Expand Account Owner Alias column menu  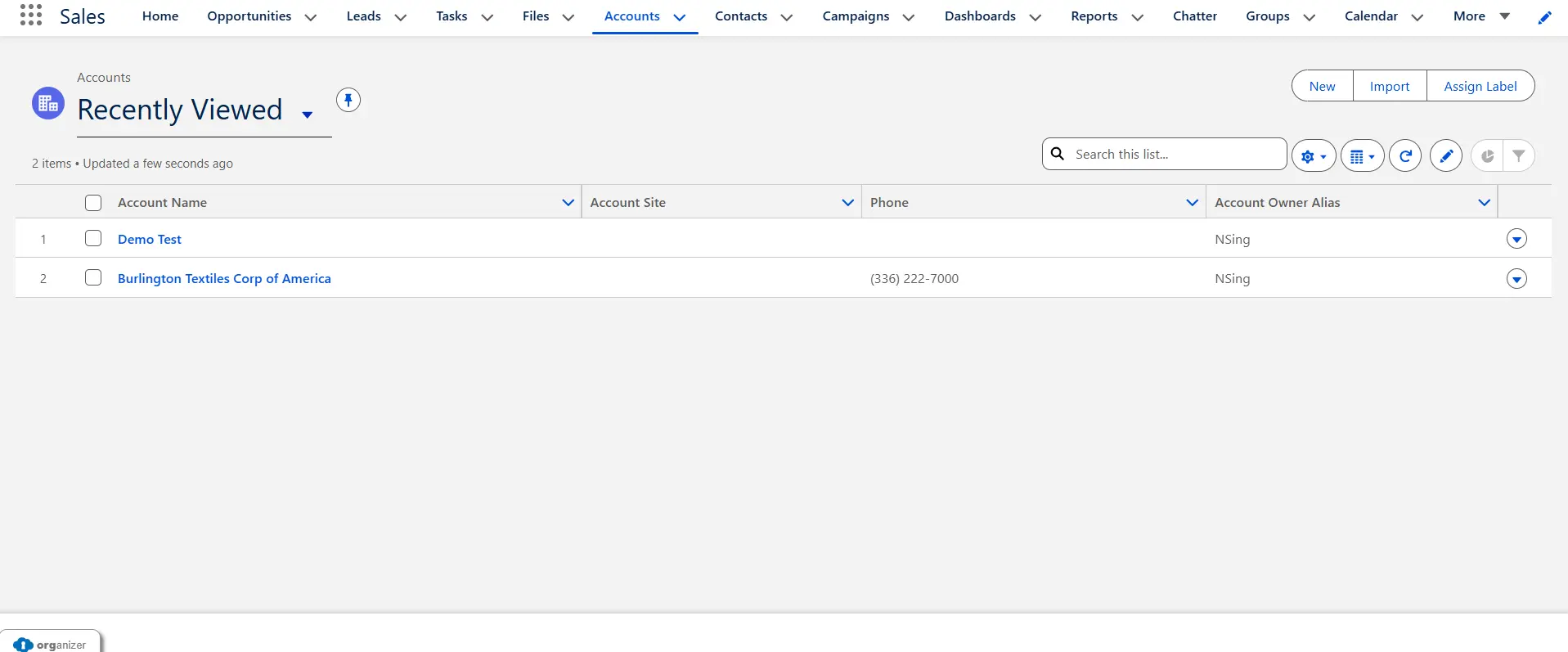(1484, 202)
